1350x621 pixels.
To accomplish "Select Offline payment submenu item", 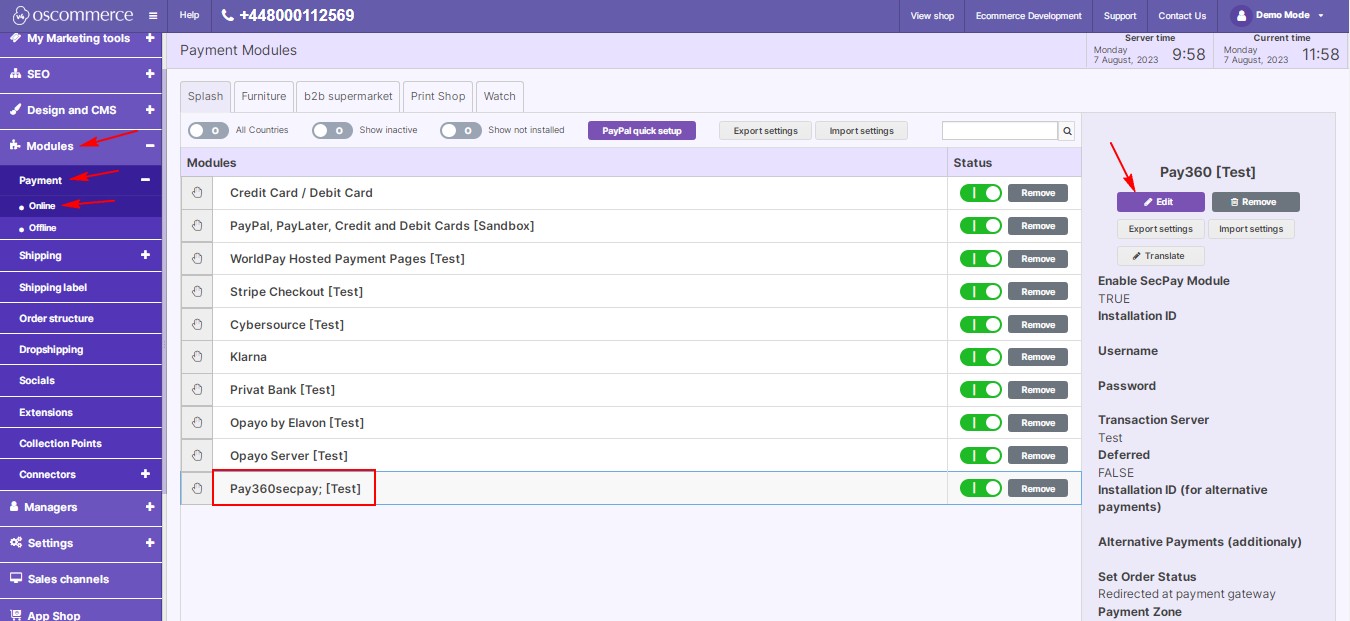I will pyautogui.click(x=43, y=228).
